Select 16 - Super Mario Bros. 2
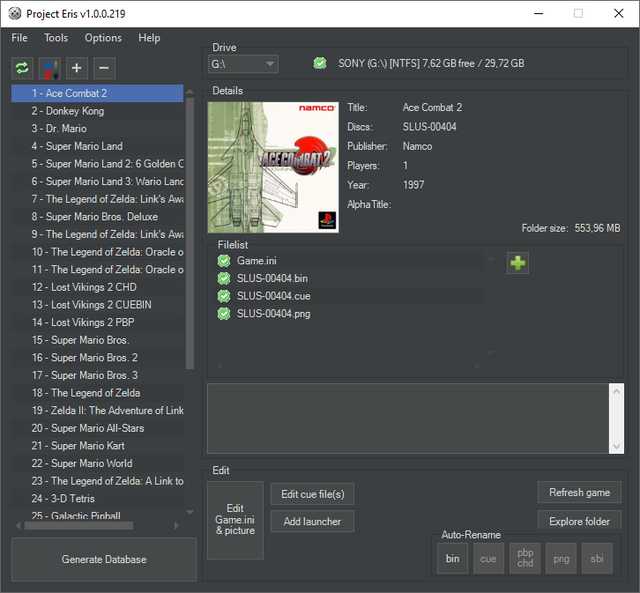 coord(98,358)
